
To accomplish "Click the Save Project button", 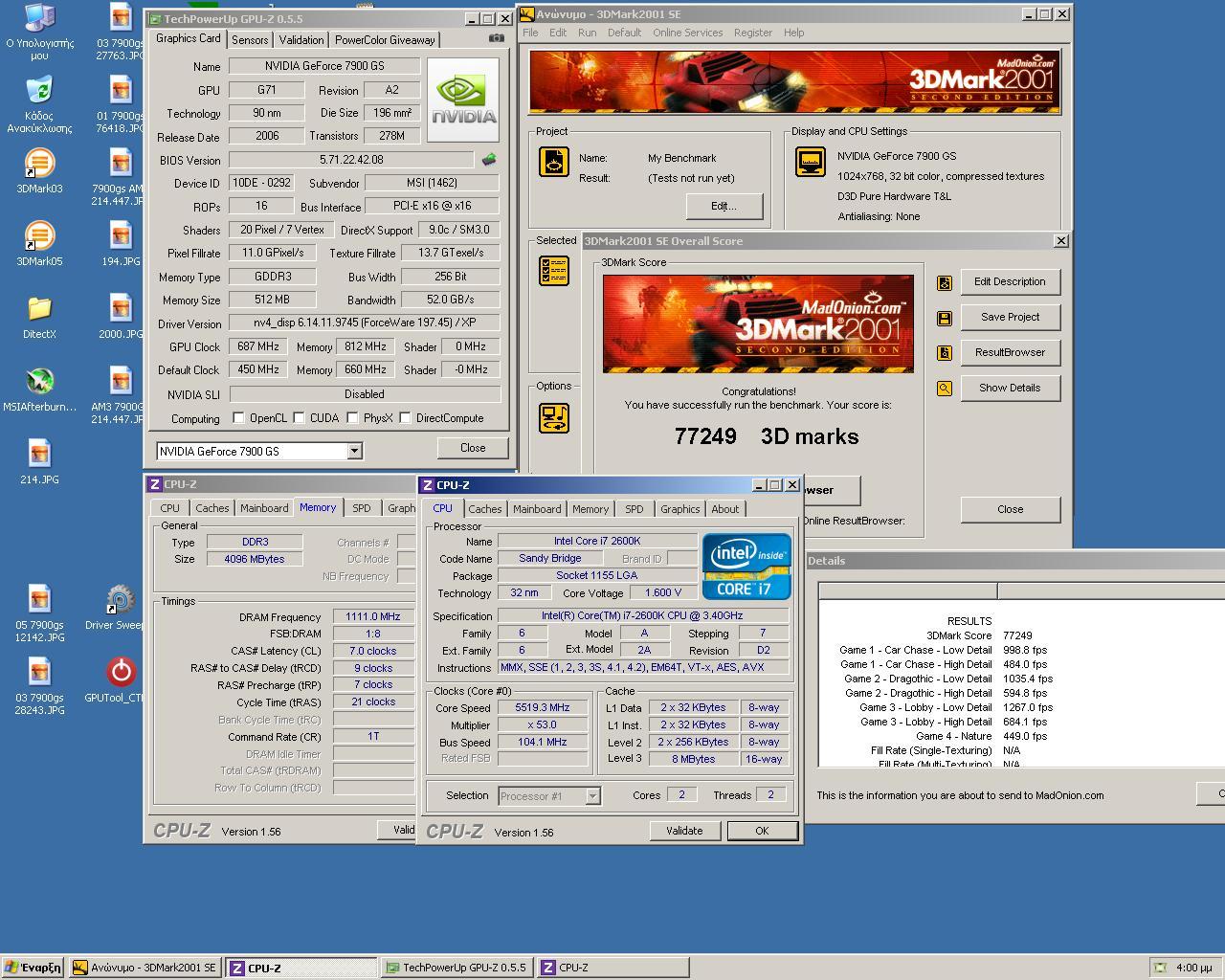I will tap(1010, 317).
